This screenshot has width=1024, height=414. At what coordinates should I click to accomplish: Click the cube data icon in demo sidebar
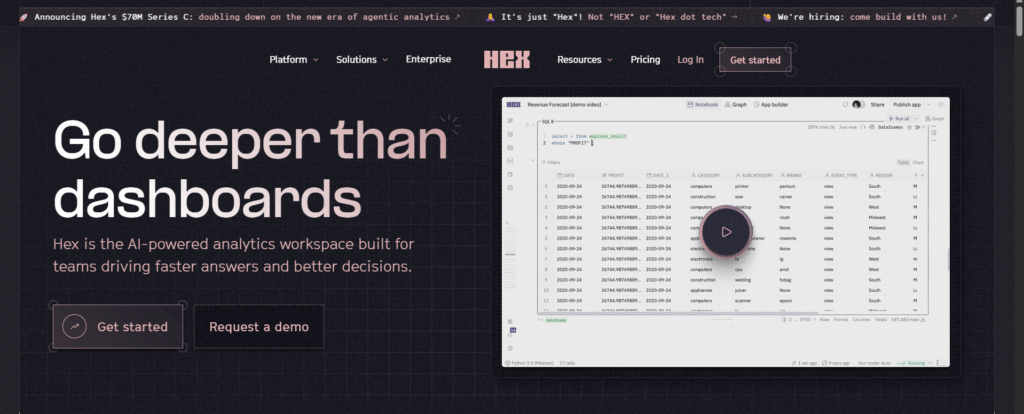point(510,134)
